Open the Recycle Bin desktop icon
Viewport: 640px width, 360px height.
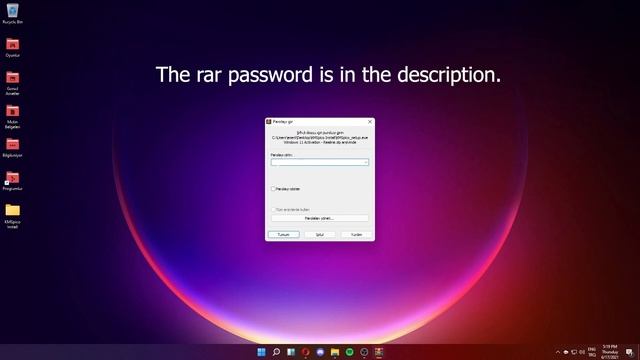[x=13, y=13]
